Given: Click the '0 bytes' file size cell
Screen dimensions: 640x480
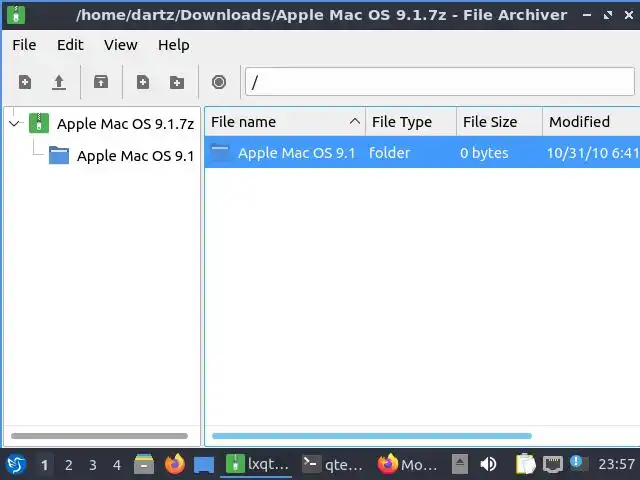Looking at the screenshot, I should [484, 153].
